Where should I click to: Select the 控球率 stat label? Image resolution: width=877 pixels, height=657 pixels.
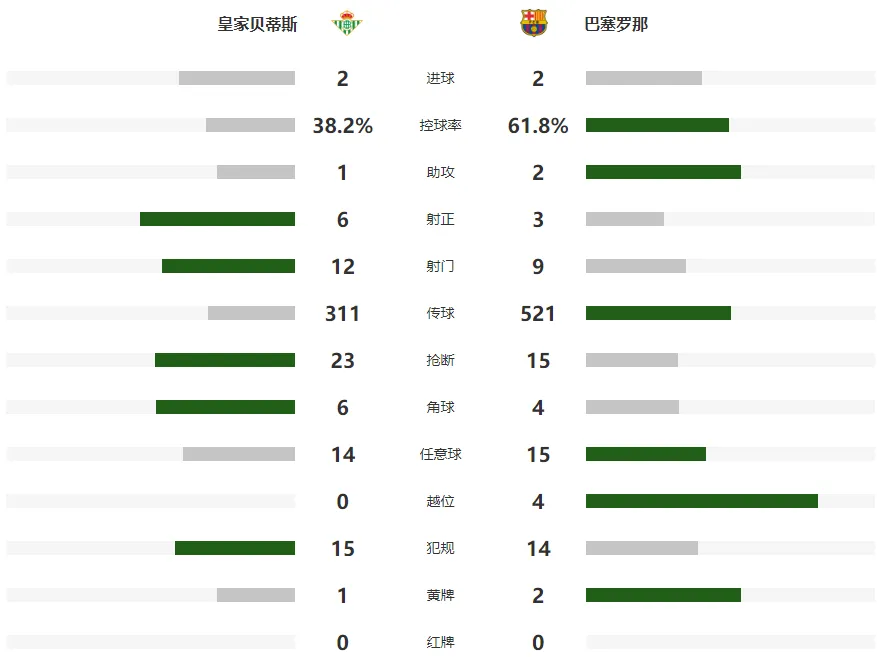pyautogui.click(x=440, y=125)
